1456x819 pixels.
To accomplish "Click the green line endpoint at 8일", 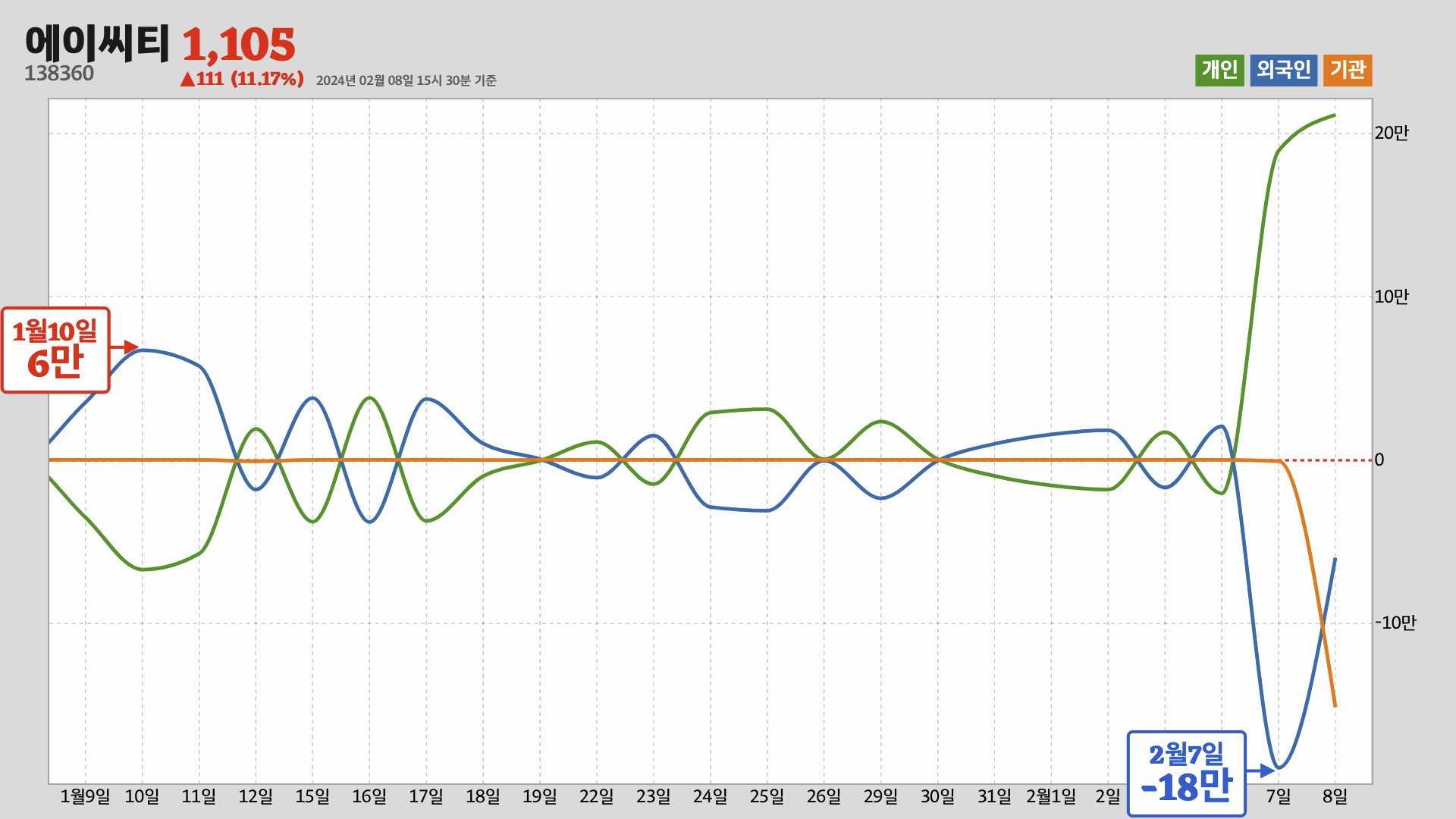I will click(1335, 115).
